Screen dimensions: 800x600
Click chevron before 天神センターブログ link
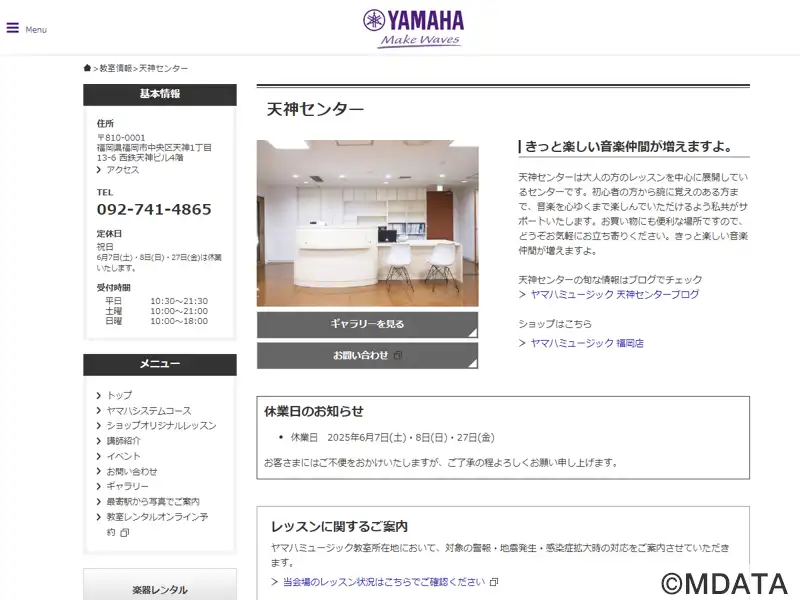pos(522,294)
